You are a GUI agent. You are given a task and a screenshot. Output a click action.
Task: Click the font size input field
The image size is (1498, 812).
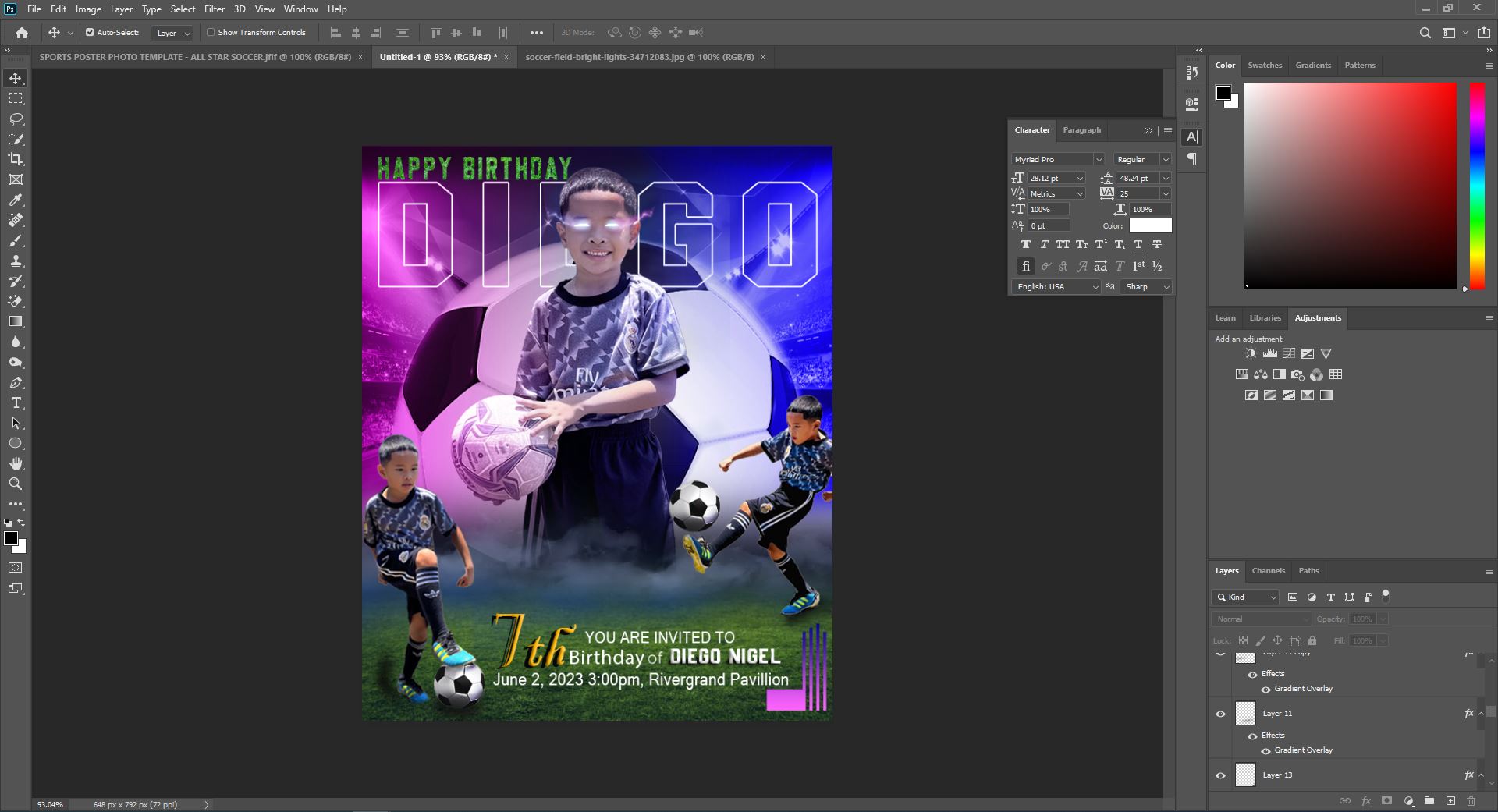[x=1049, y=179]
